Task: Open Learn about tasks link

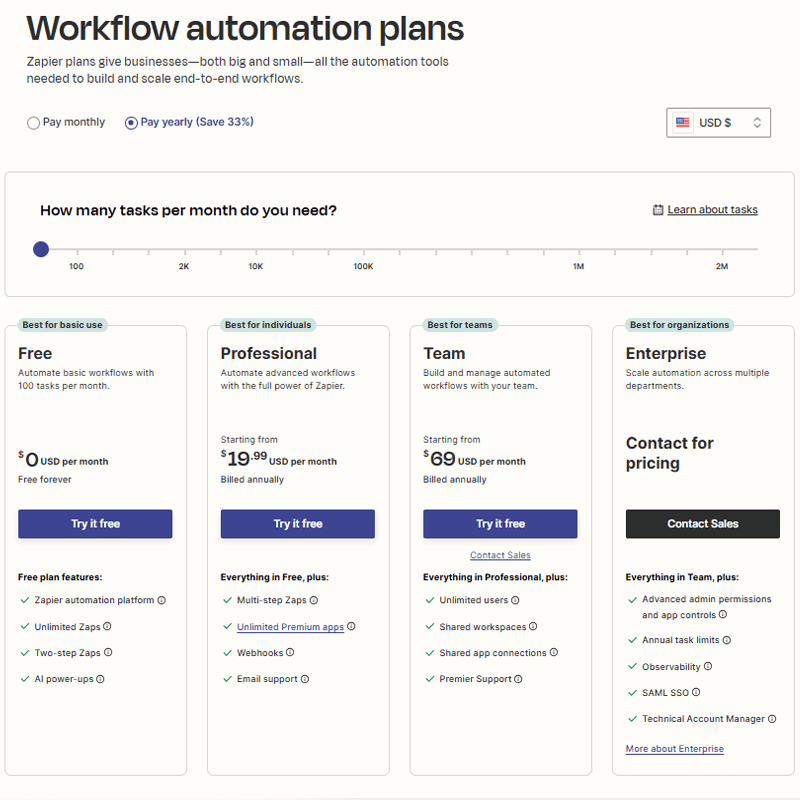Action: point(712,210)
